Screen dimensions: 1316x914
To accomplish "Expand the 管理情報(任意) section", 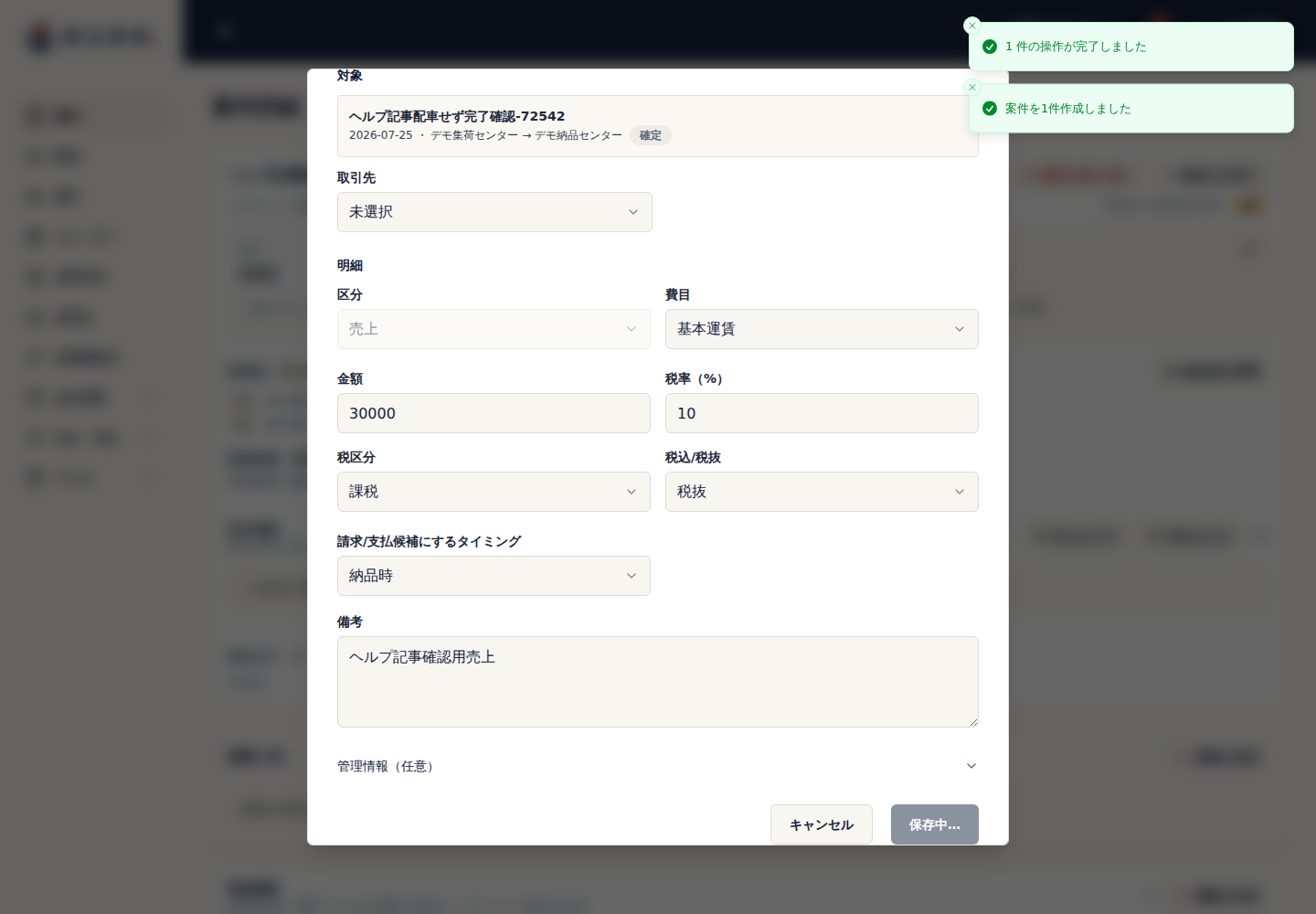I will pos(658,766).
